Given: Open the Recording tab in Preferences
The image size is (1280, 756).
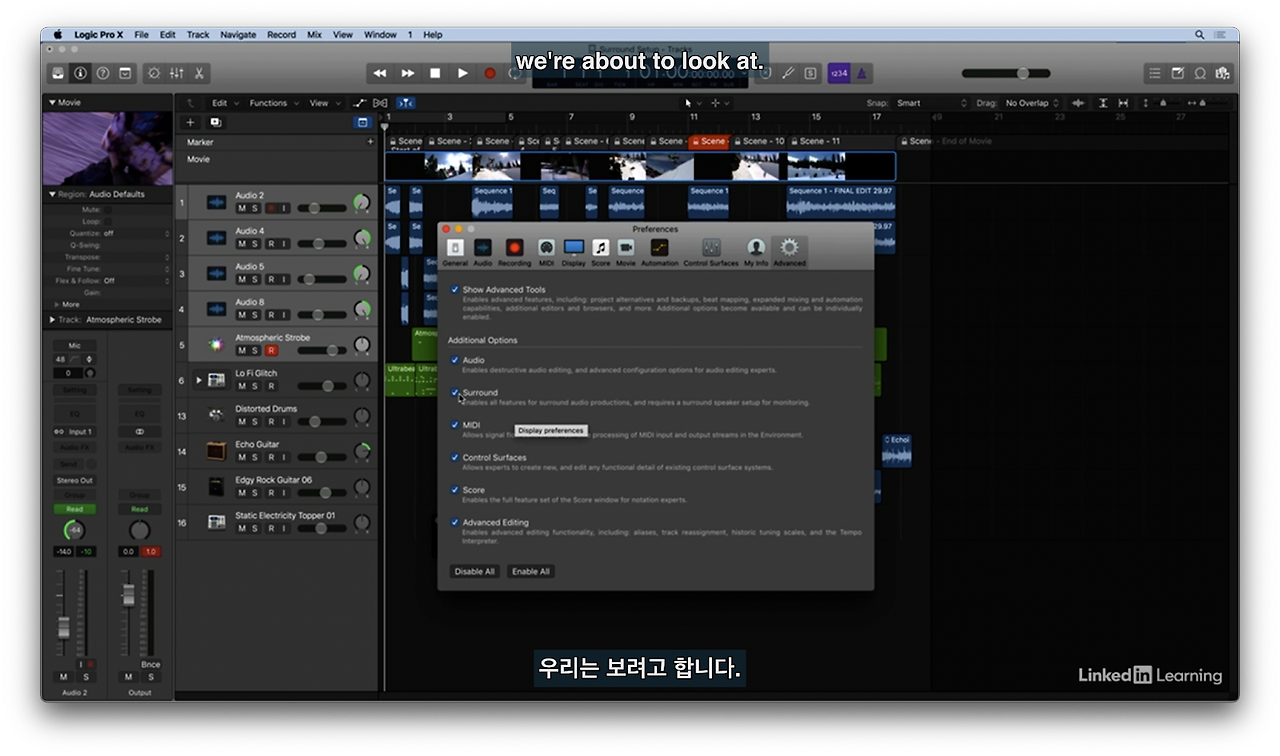Looking at the screenshot, I should (x=514, y=252).
